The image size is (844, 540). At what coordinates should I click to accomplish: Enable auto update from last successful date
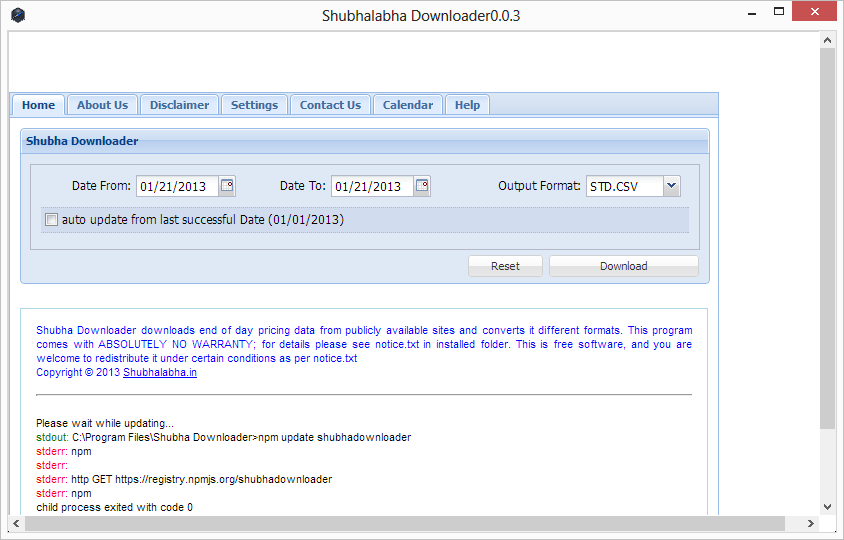51,220
